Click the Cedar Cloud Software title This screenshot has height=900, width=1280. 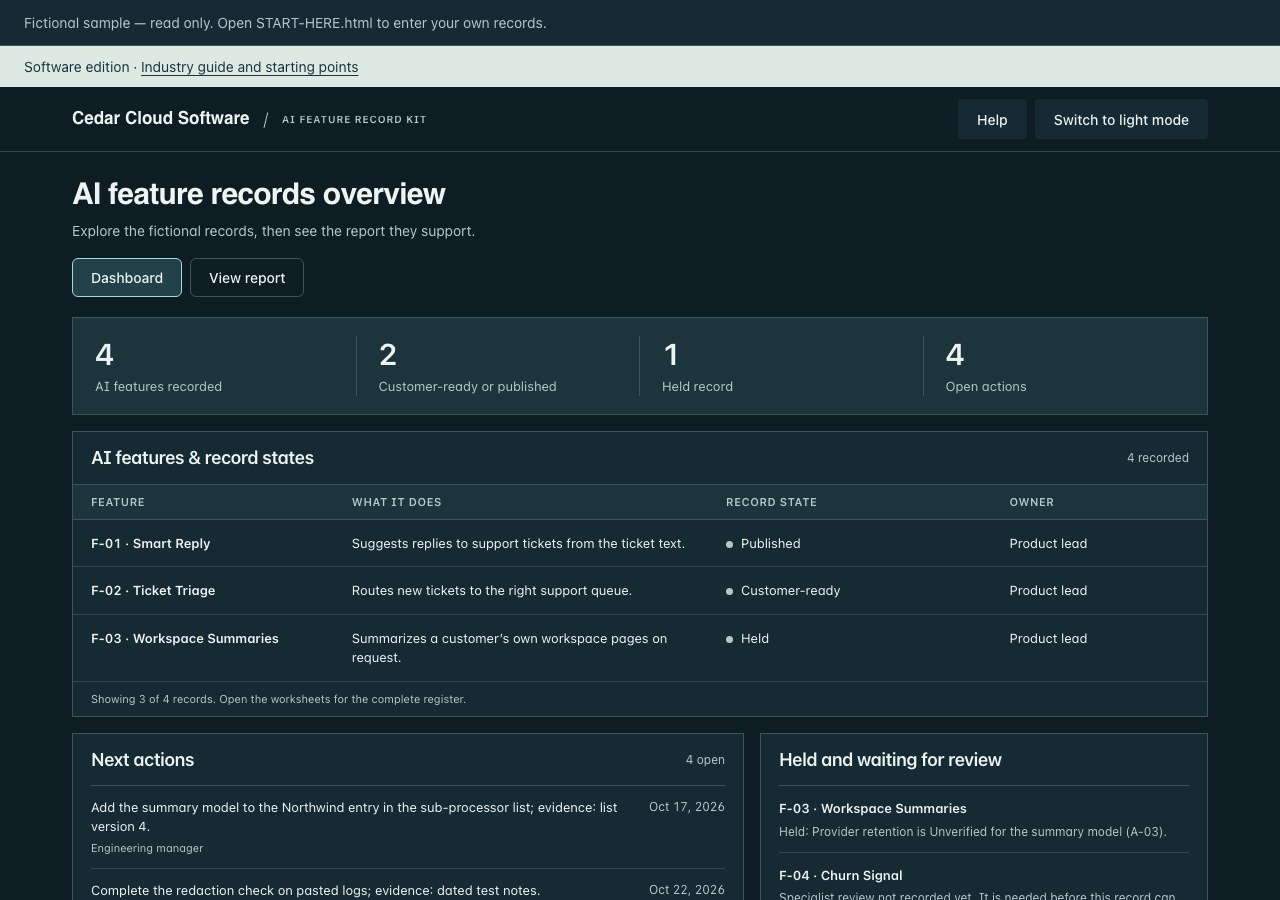coord(161,118)
